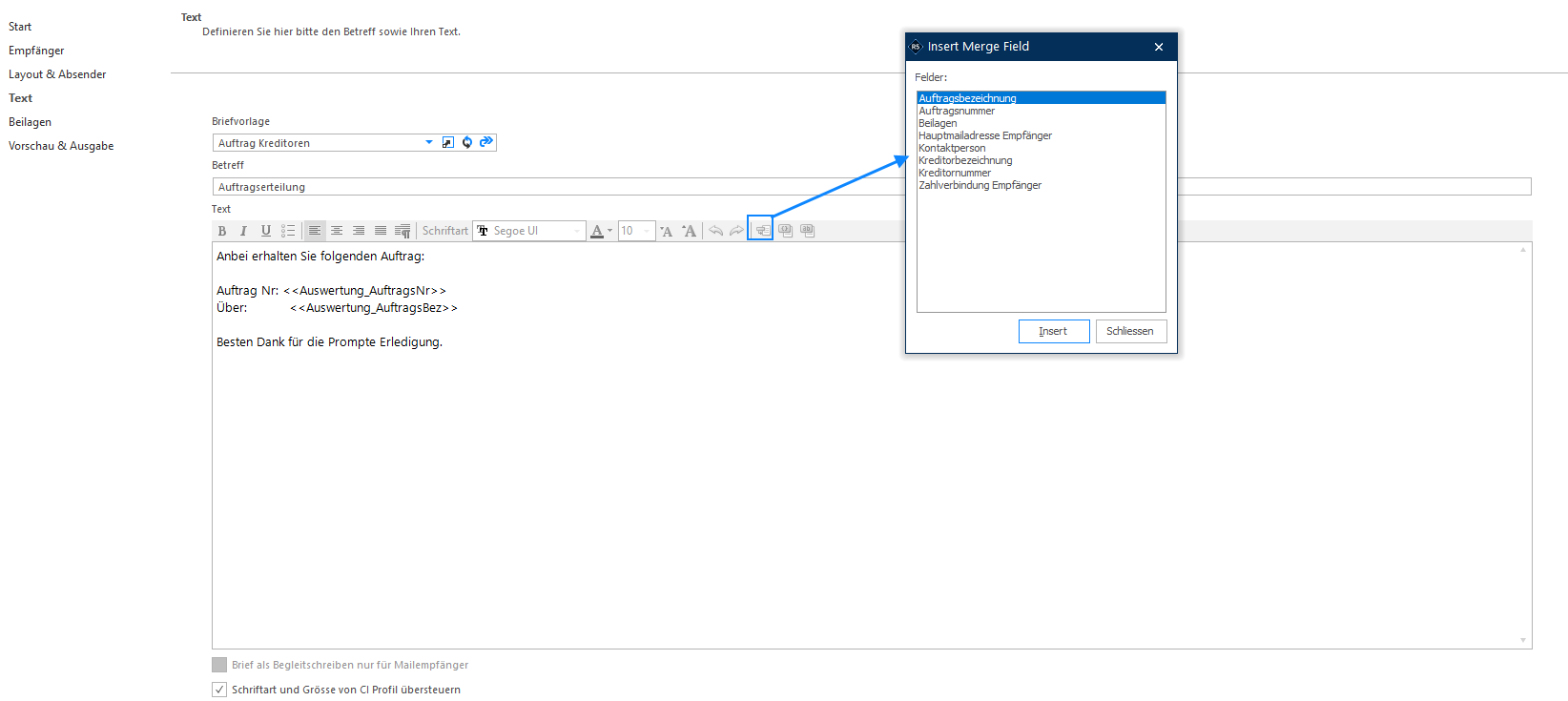
Task: Click the paragraph direction icon
Action: coord(402,231)
